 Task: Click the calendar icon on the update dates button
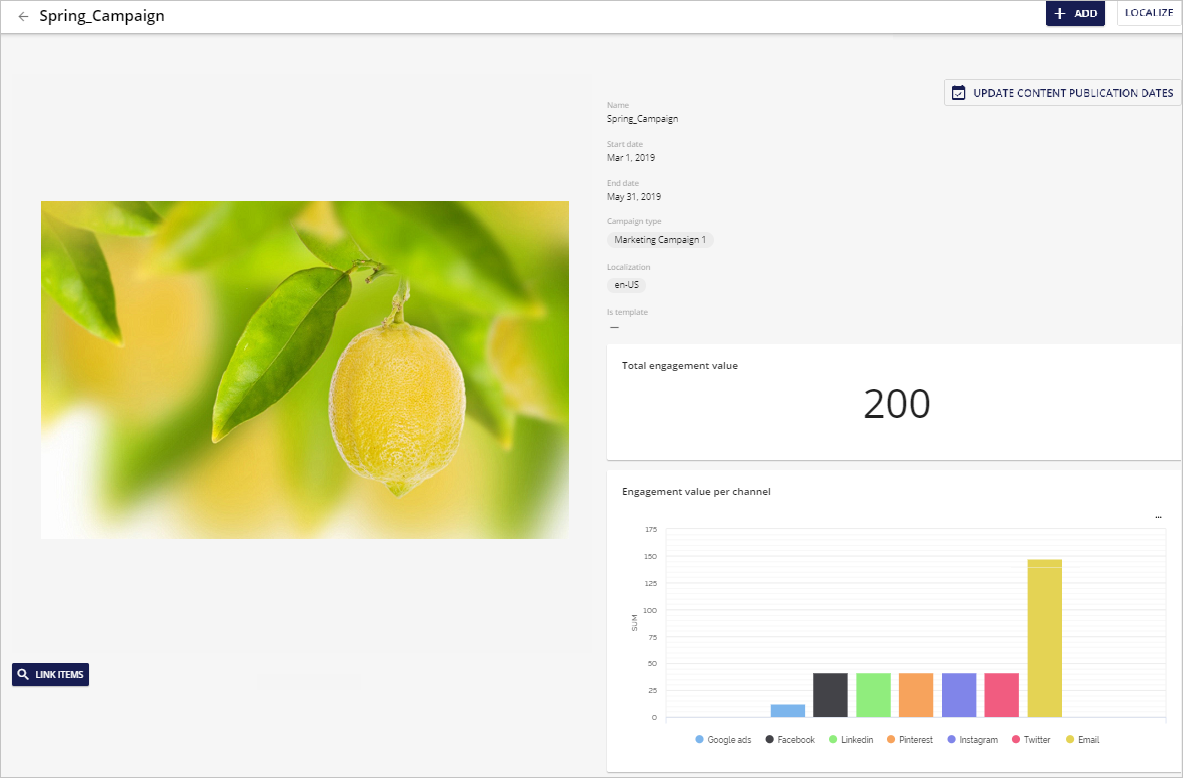click(x=960, y=92)
